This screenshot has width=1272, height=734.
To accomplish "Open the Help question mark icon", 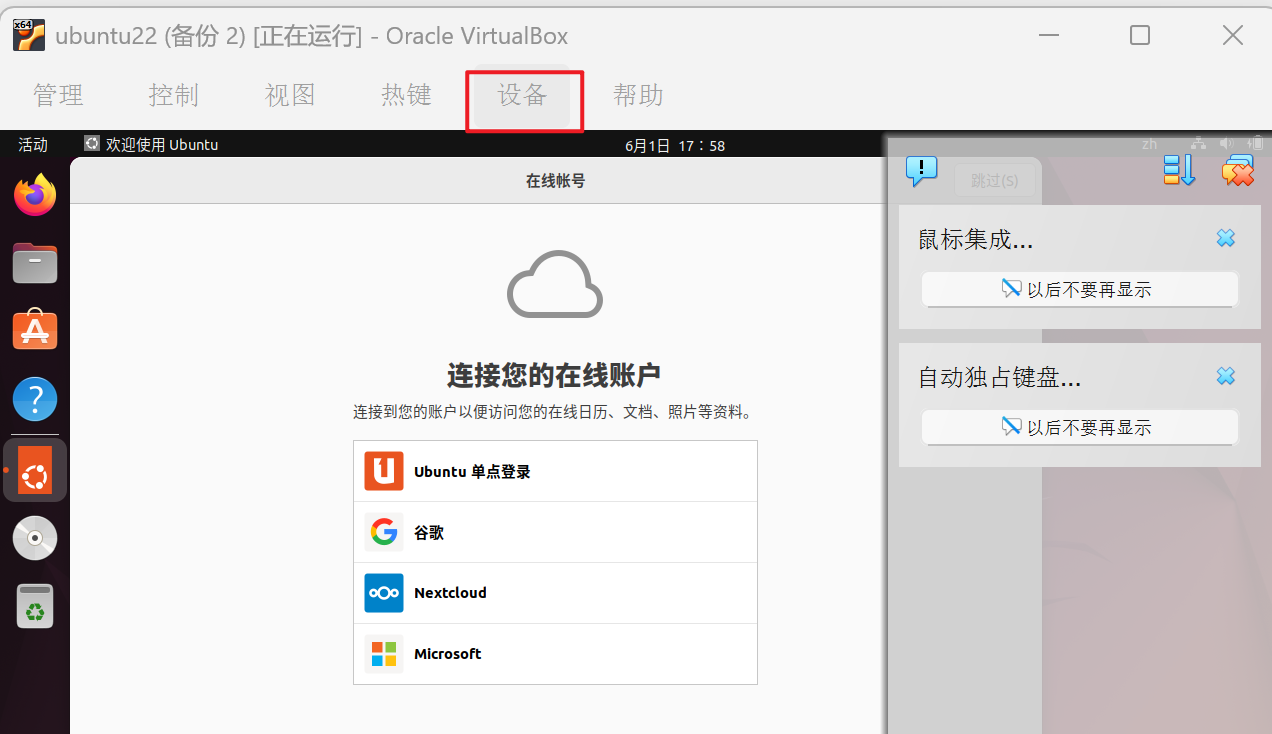I will click(x=35, y=399).
